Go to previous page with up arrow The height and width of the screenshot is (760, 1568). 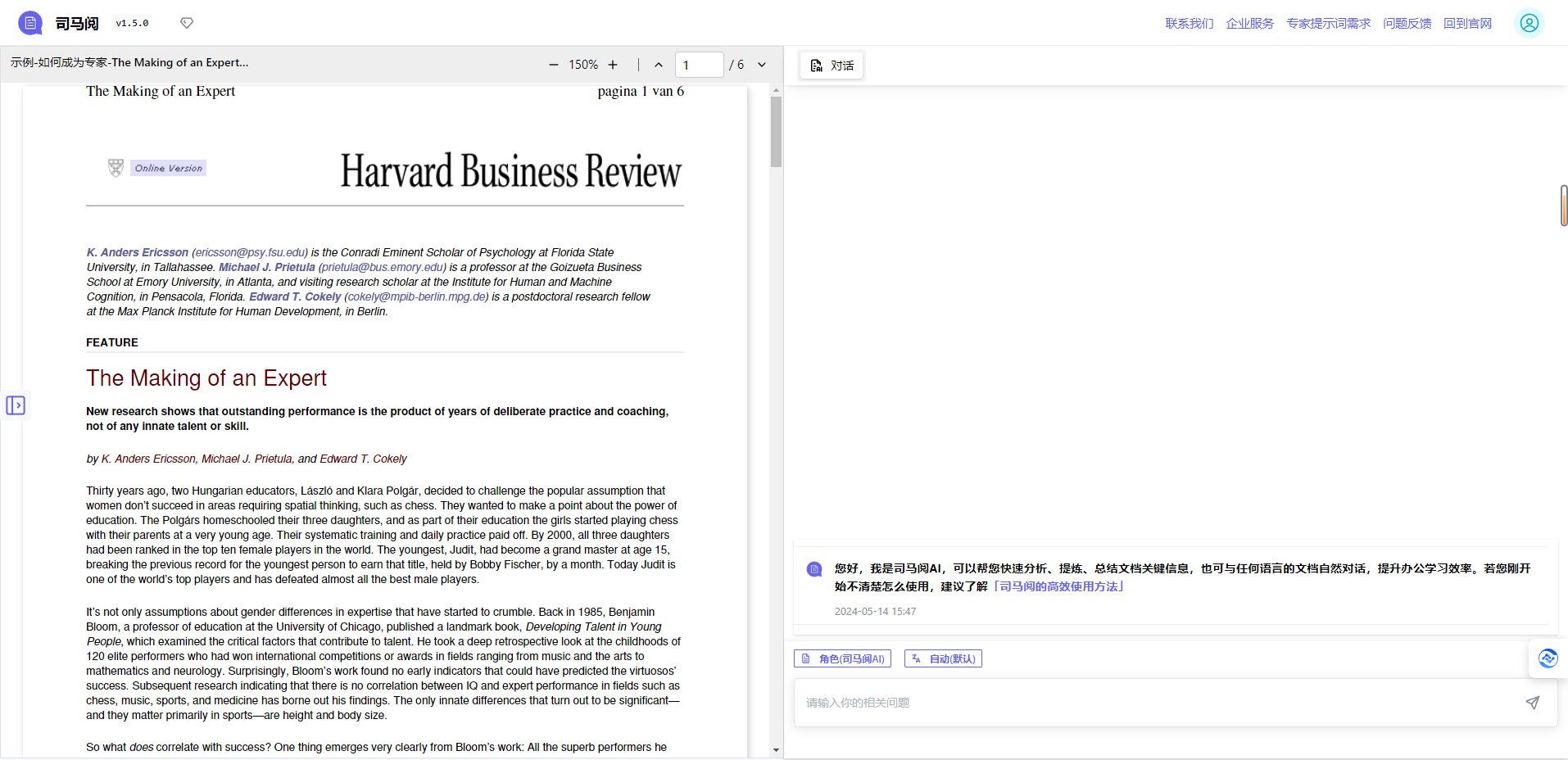[x=659, y=65]
